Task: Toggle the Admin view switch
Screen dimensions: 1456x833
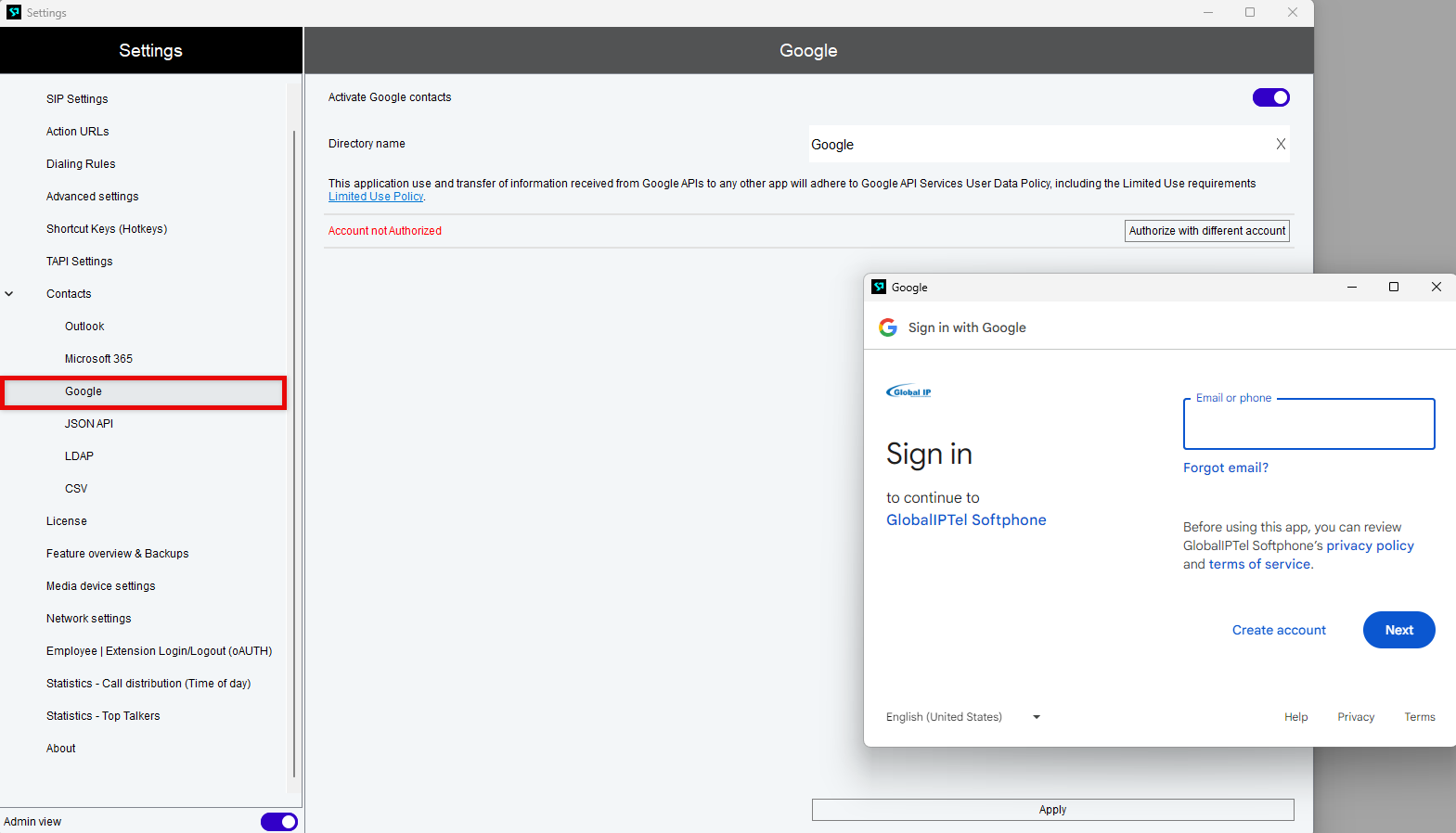Action: click(279, 822)
